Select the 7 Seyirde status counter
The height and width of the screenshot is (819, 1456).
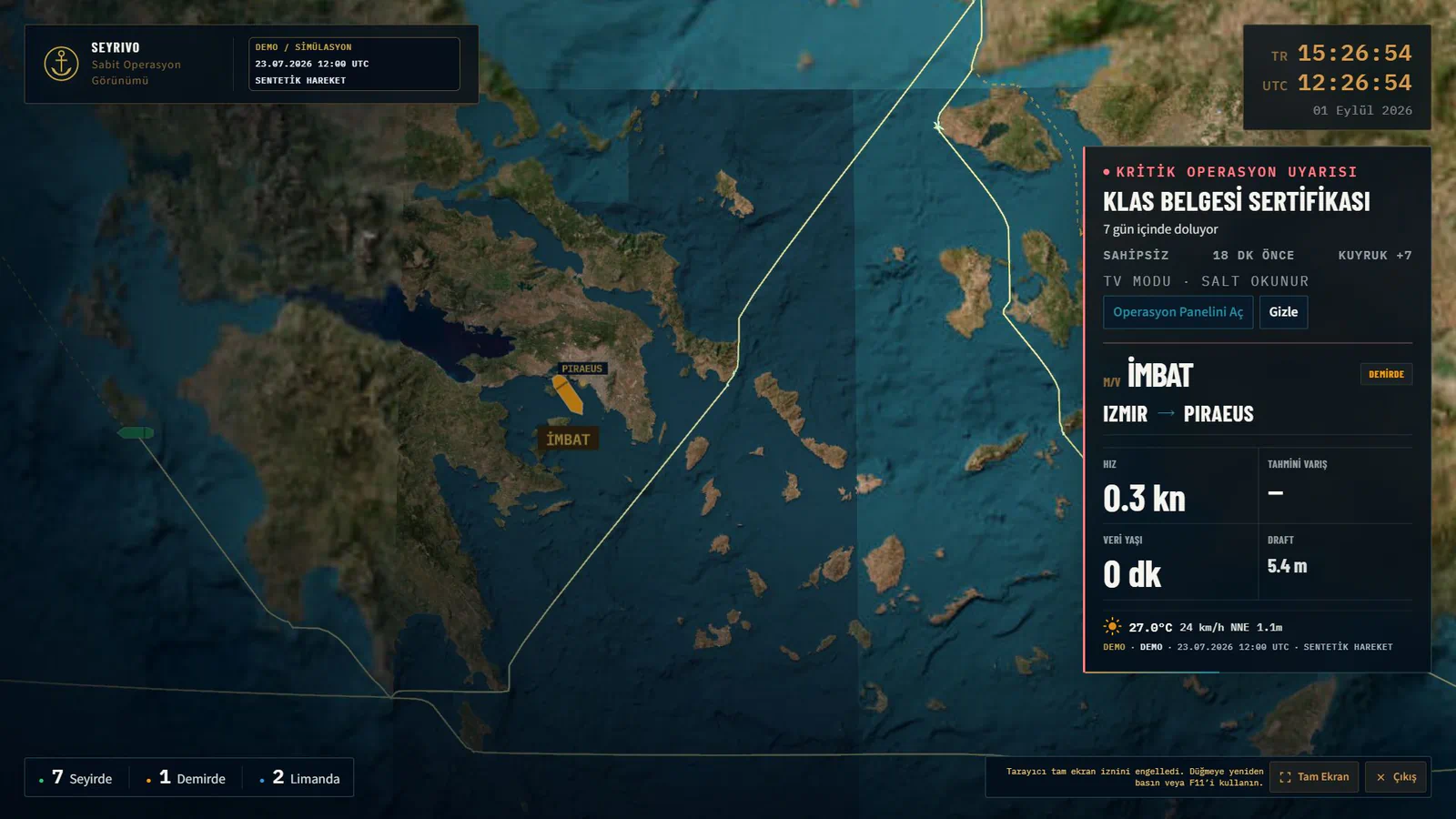[76, 778]
